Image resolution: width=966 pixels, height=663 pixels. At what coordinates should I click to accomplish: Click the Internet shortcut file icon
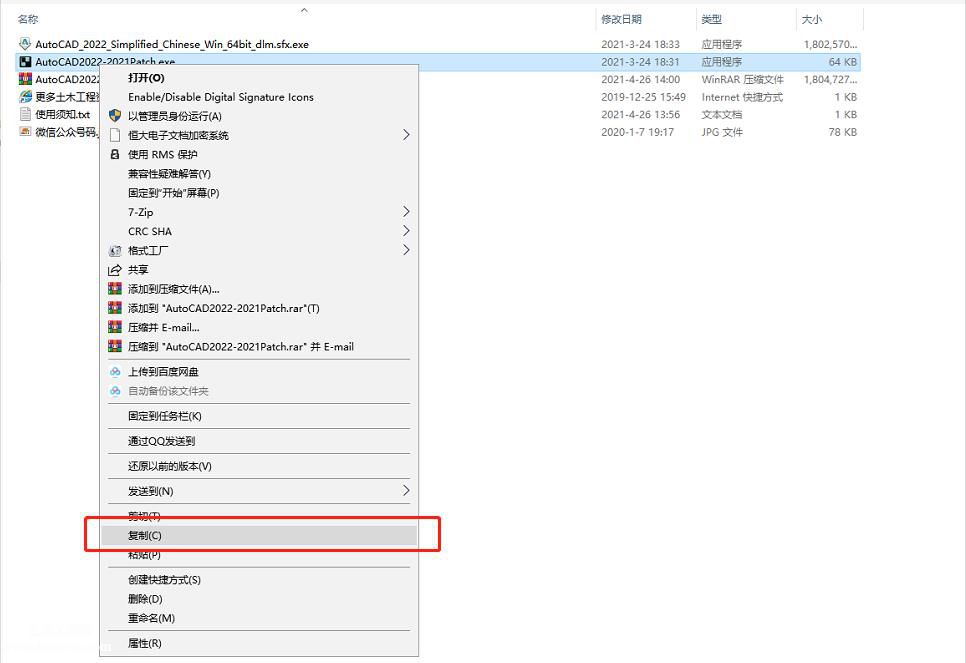(x=25, y=97)
